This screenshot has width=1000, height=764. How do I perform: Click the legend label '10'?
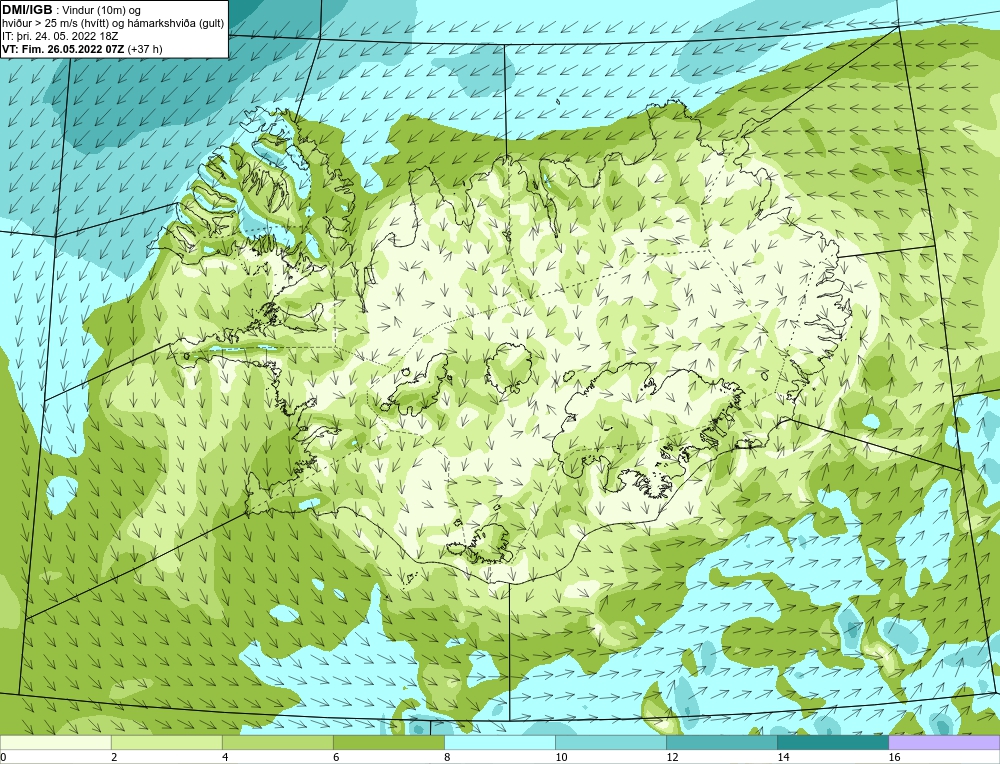pyautogui.click(x=561, y=757)
